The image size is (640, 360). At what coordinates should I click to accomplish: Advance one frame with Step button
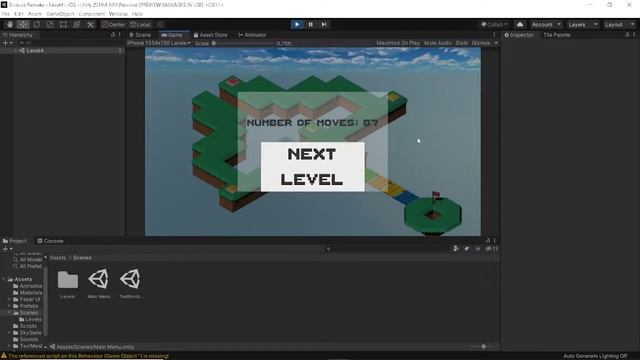point(324,24)
